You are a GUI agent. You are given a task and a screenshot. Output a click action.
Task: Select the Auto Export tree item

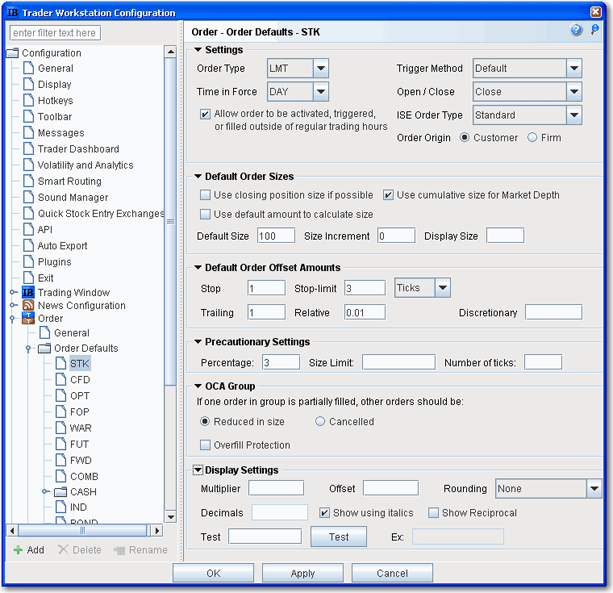tap(63, 245)
